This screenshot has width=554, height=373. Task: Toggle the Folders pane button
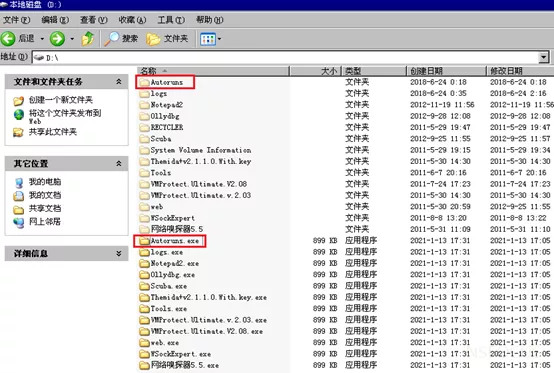click(167, 39)
